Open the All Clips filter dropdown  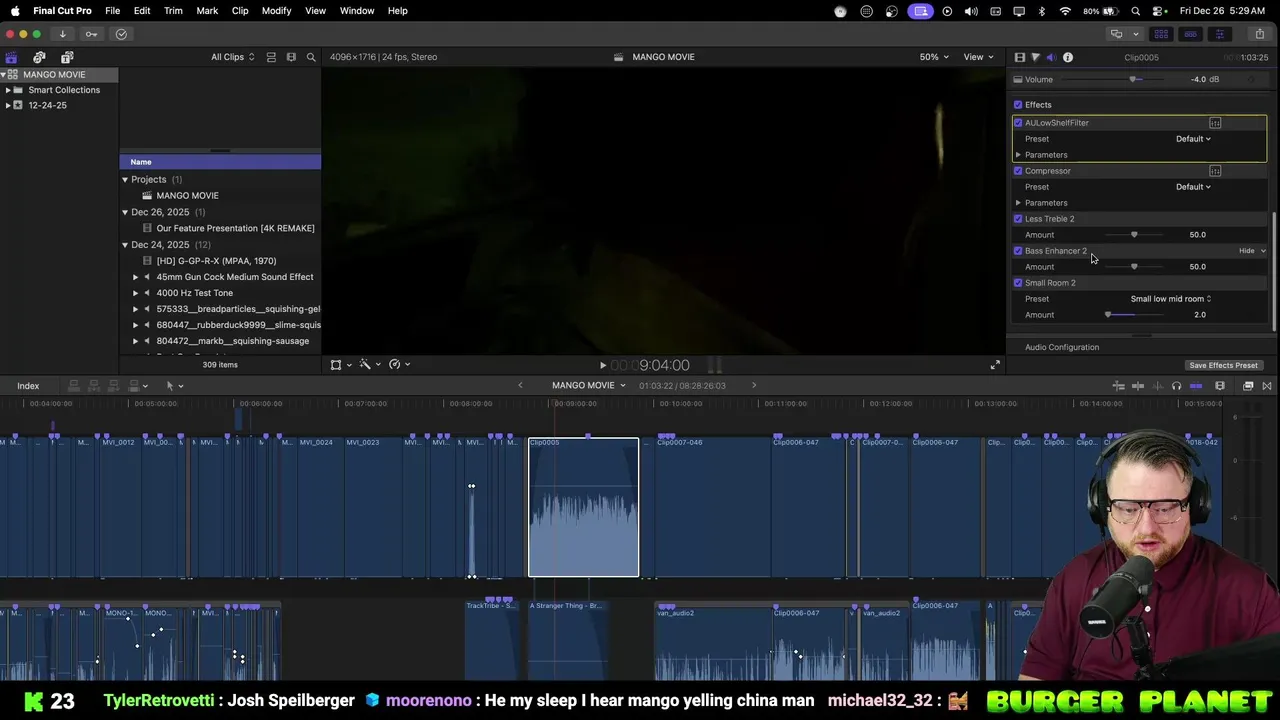tap(232, 57)
